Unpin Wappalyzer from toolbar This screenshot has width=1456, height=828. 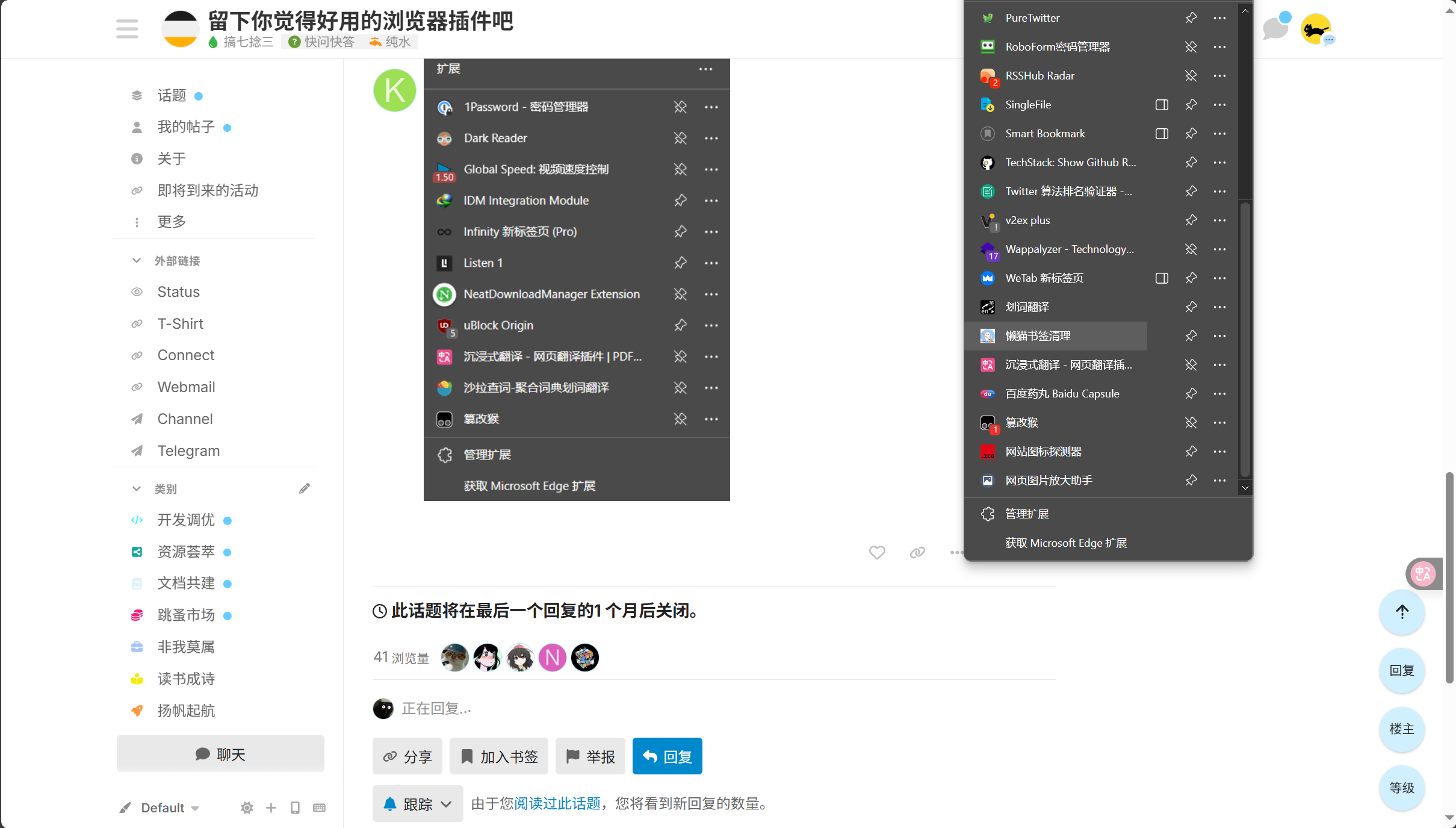(x=1191, y=249)
